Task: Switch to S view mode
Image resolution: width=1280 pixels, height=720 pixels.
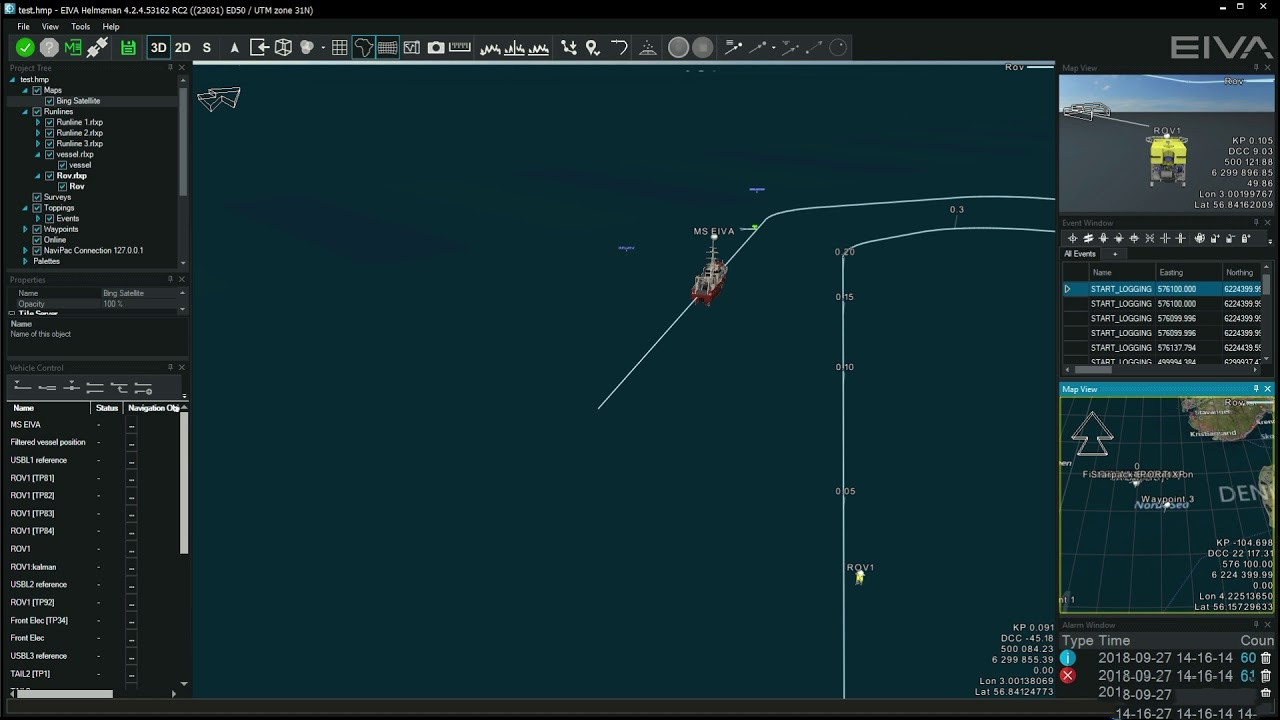Action: (207, 47)
